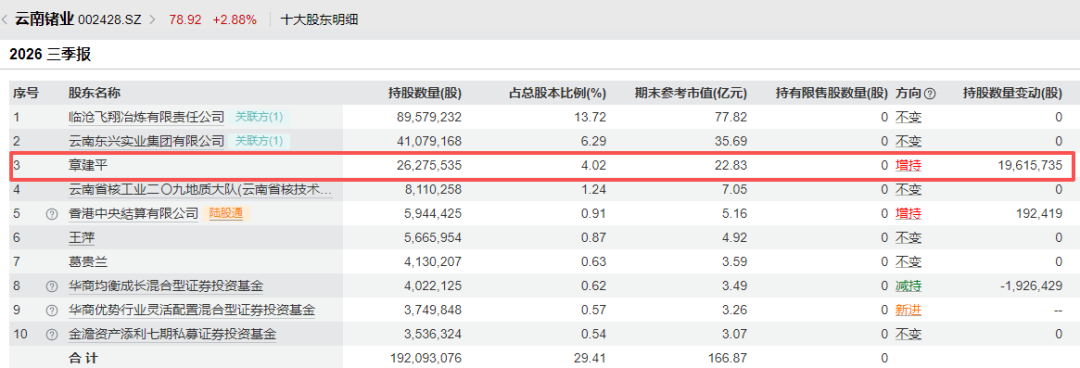Click 关联方(1) tag for 临沧飞翔冶炼
1080x368 pixels.
point(259,117)
